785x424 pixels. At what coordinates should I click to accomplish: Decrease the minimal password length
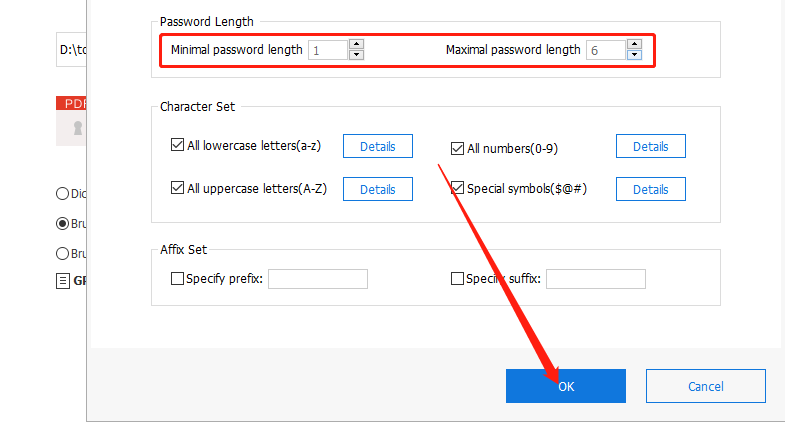click(x=357, y=54)
